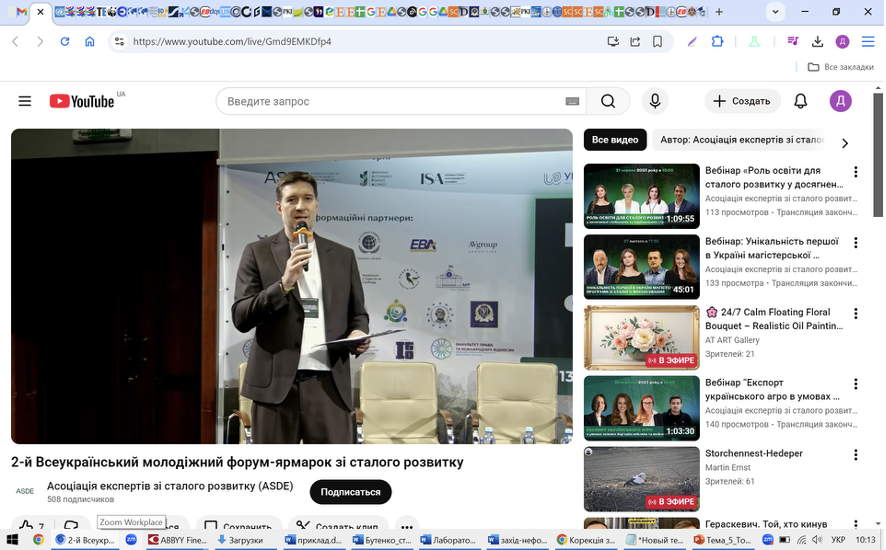The height and width of the screenshot is (550, 886).
Task: Bookmark this page via the address bar icon
Action: tap(658, 42)
